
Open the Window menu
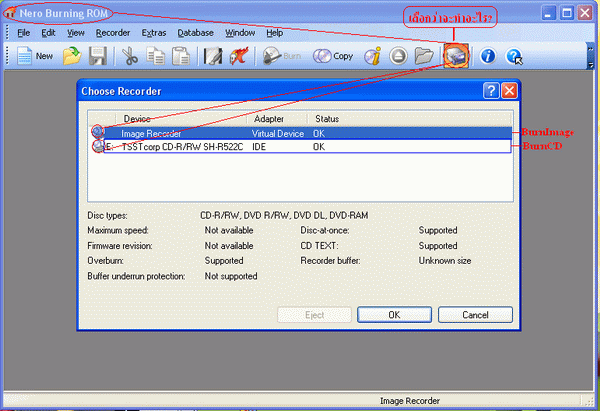240,33
